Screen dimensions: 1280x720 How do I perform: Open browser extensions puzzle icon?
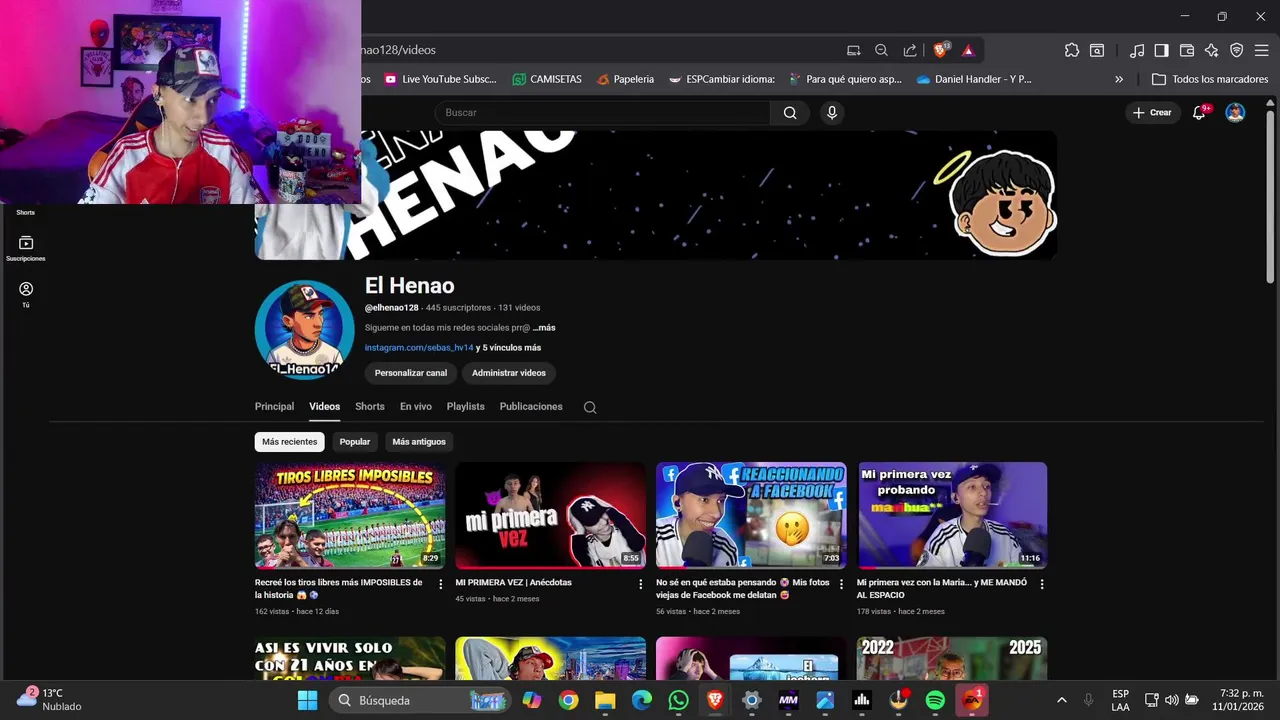pos(1072,50)
